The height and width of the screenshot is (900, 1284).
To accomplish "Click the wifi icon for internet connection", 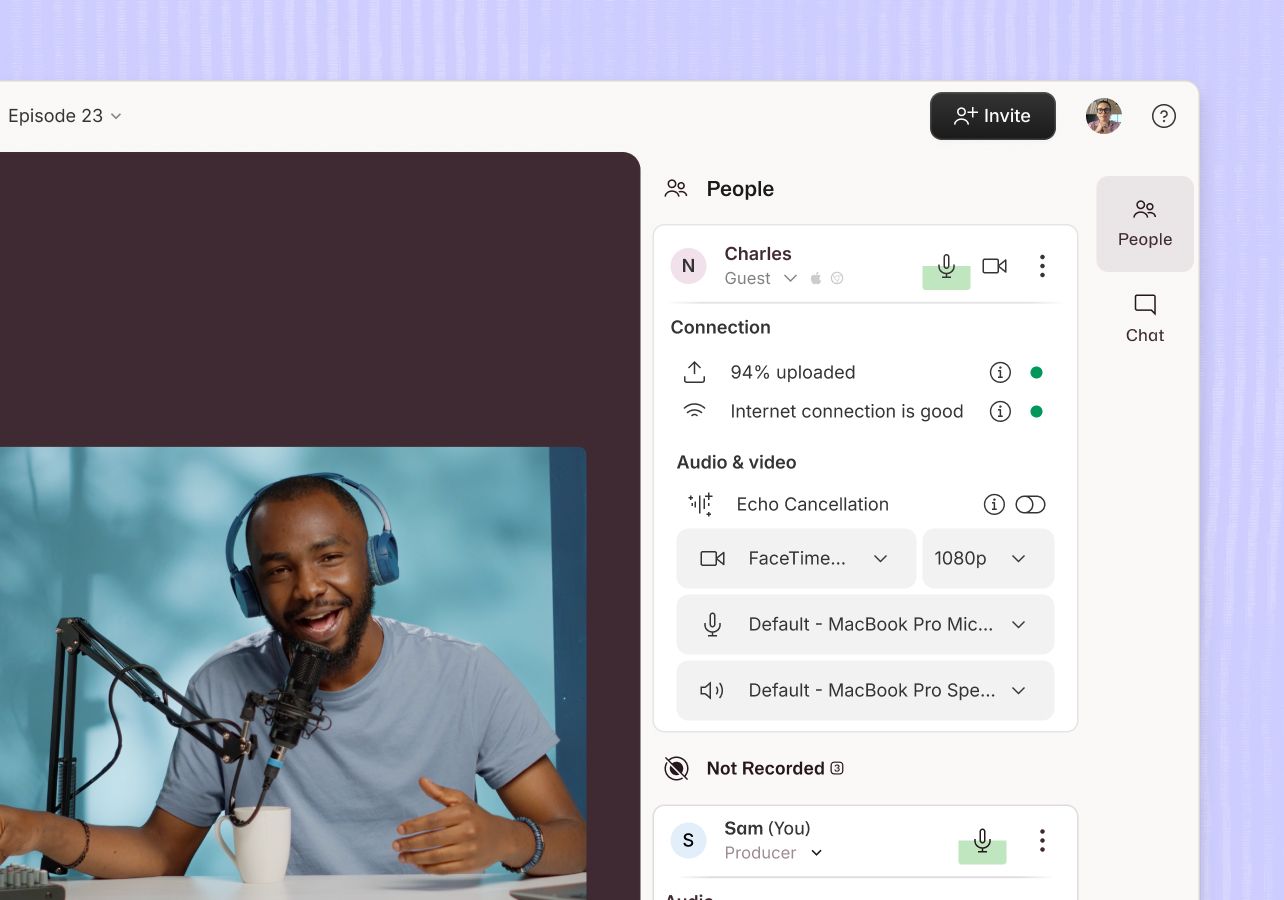I will pos(694,411).
